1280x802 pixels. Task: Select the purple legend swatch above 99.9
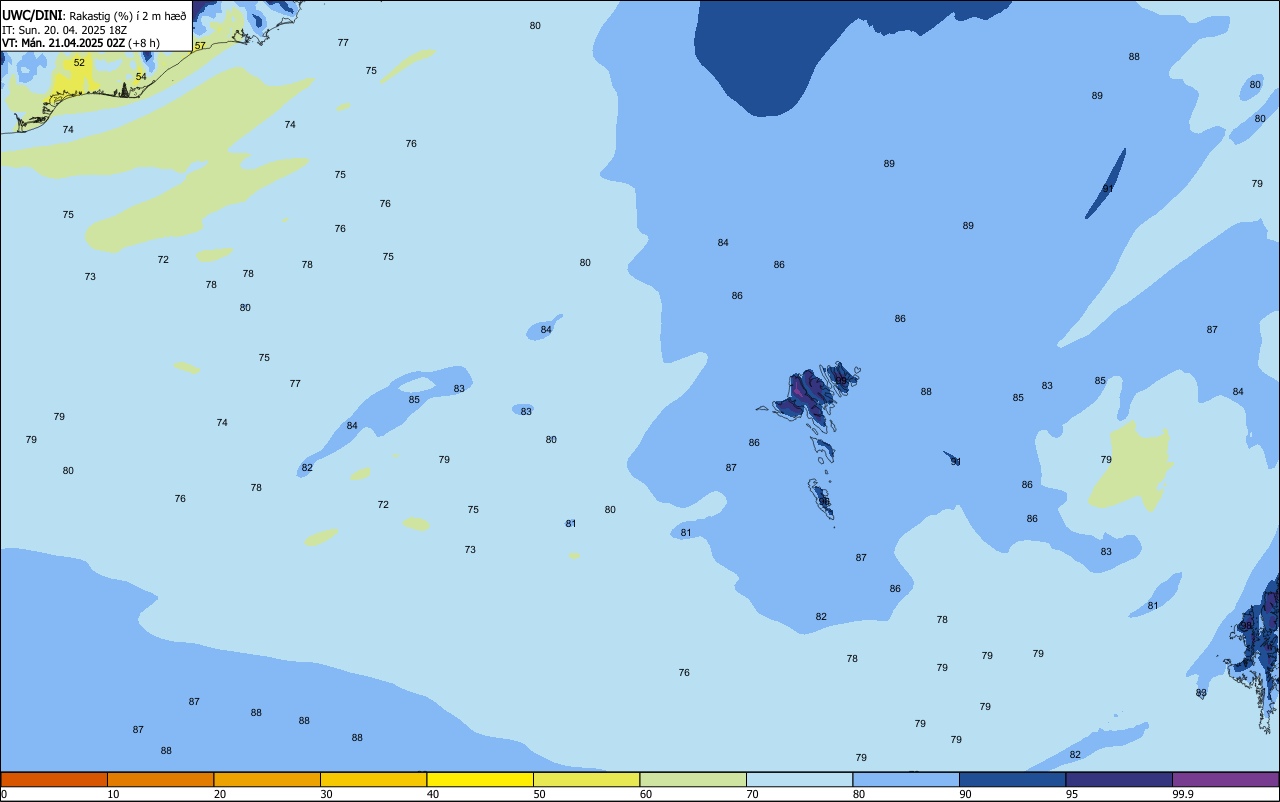click(x=1225, y=779)
